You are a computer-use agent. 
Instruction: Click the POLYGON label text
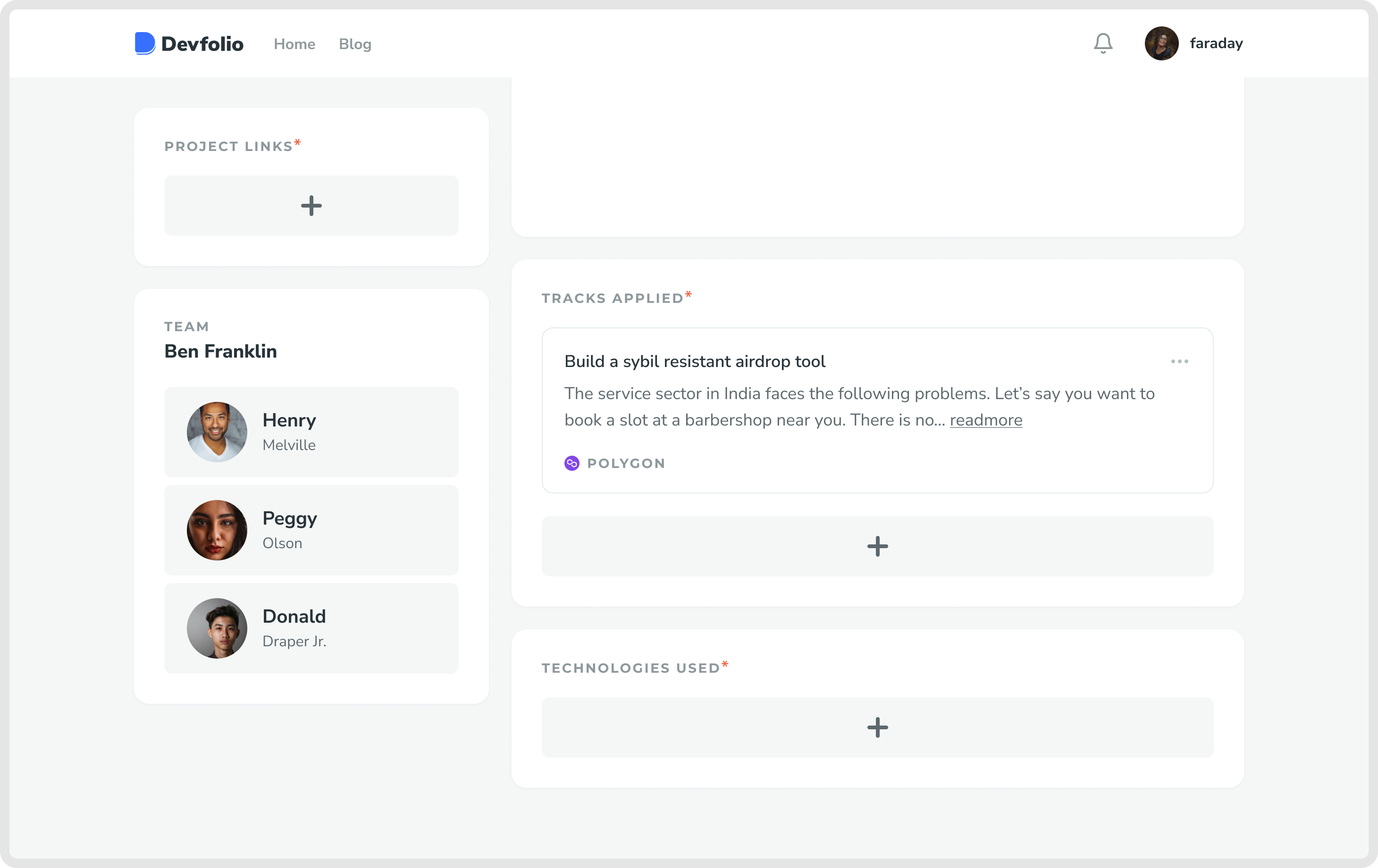tap(626, 463)
